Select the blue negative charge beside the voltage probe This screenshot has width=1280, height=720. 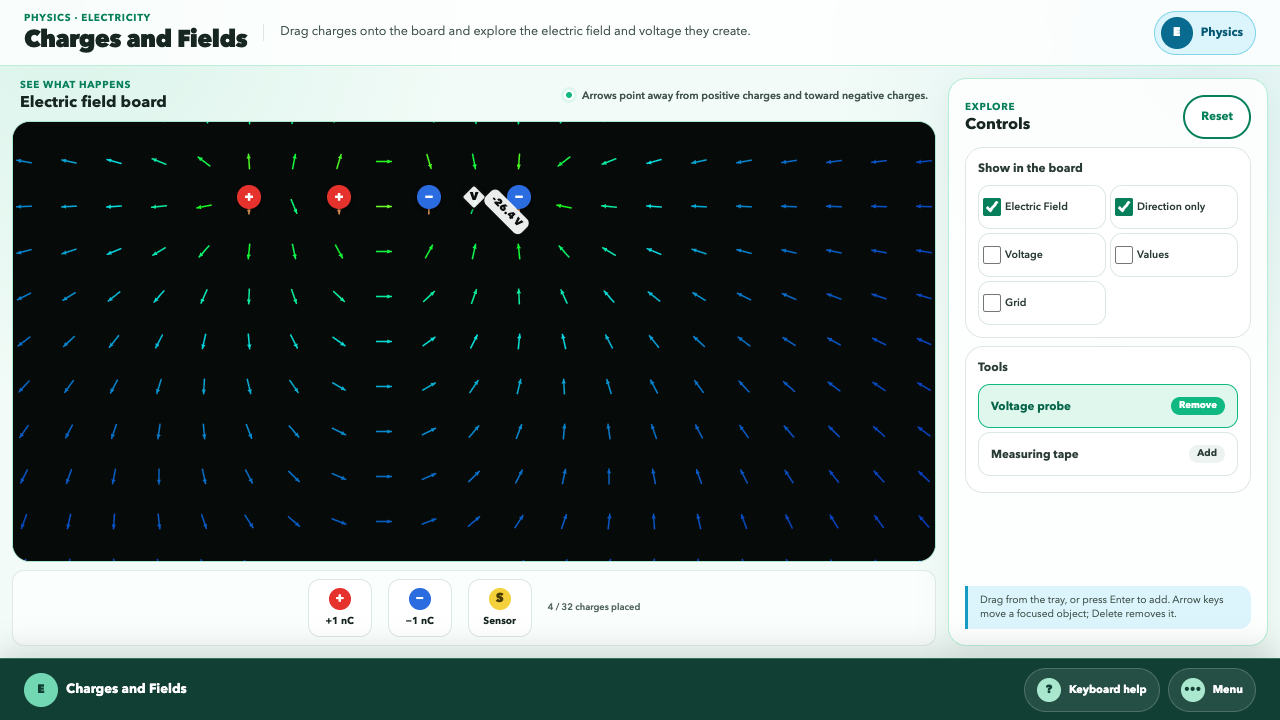click(x=519, y=196)
